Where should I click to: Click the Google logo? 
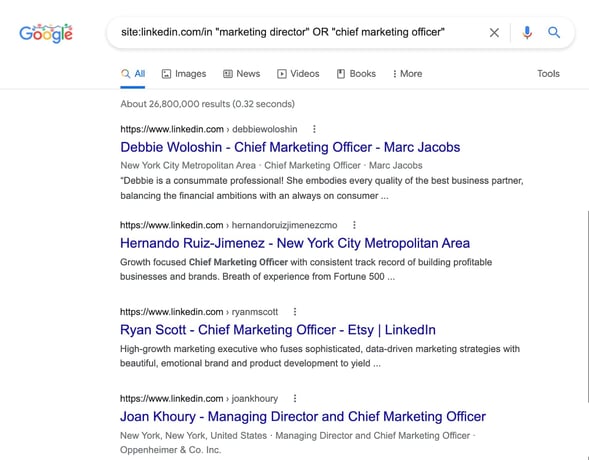[46, 33]
